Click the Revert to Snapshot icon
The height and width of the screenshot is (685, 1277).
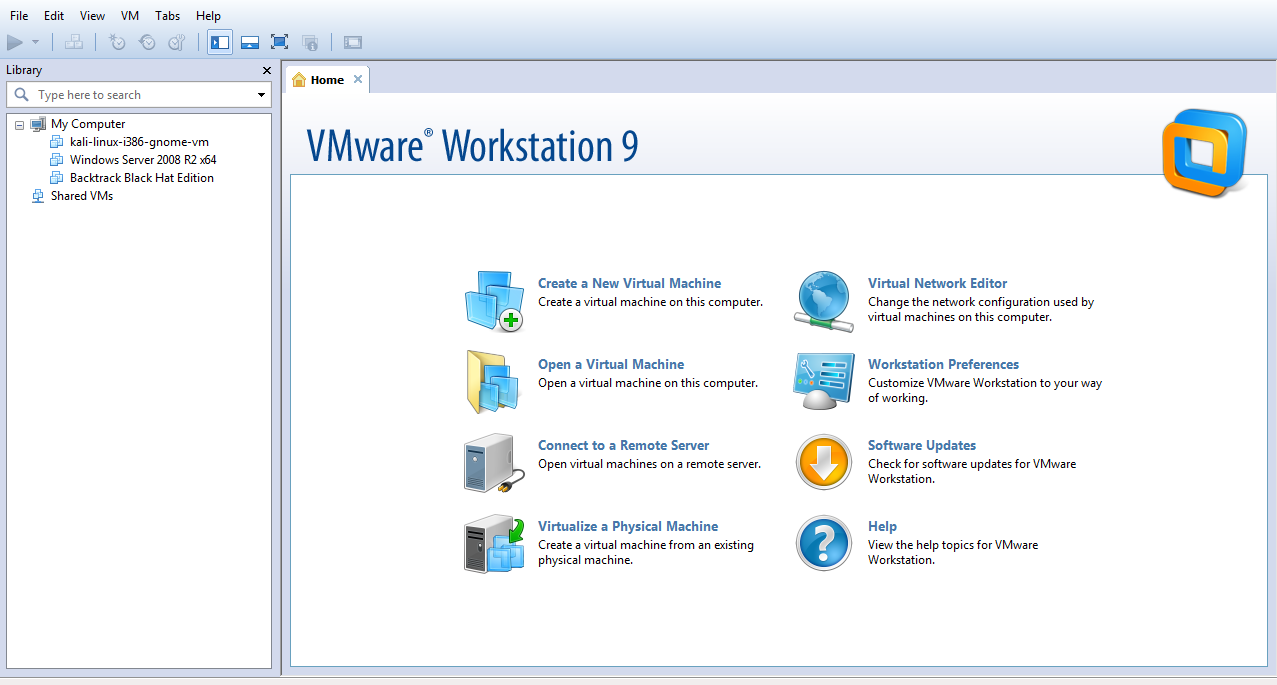(x=147, y=42)
